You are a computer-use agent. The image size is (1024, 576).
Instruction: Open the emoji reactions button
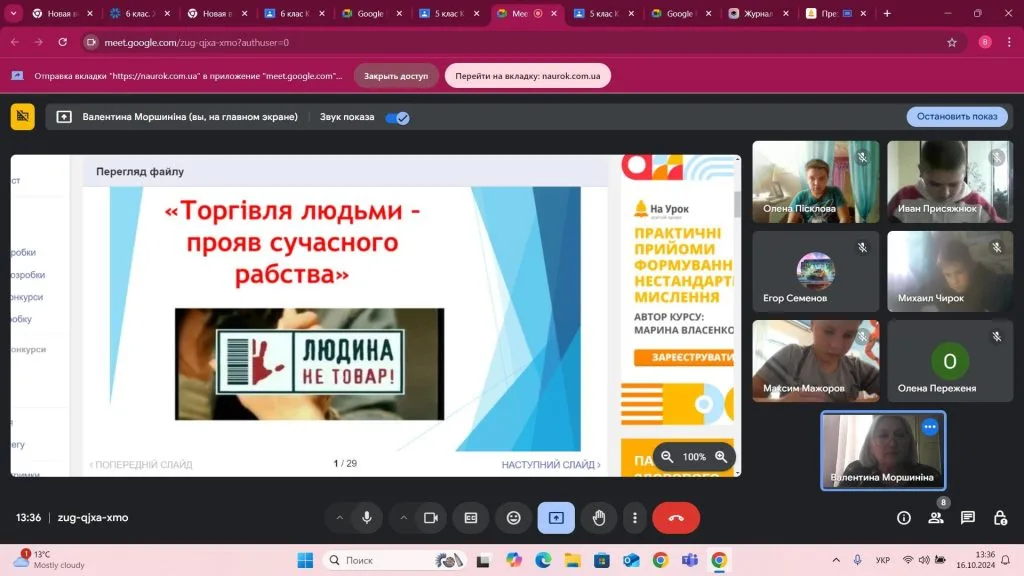[x=514, y=518]
